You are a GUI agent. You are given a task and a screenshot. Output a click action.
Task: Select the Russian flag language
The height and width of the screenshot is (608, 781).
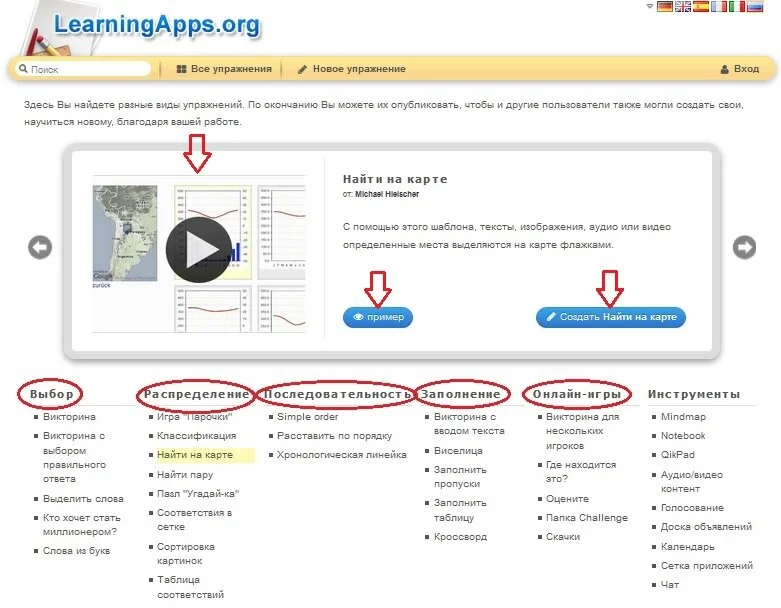tap(755, 6)
